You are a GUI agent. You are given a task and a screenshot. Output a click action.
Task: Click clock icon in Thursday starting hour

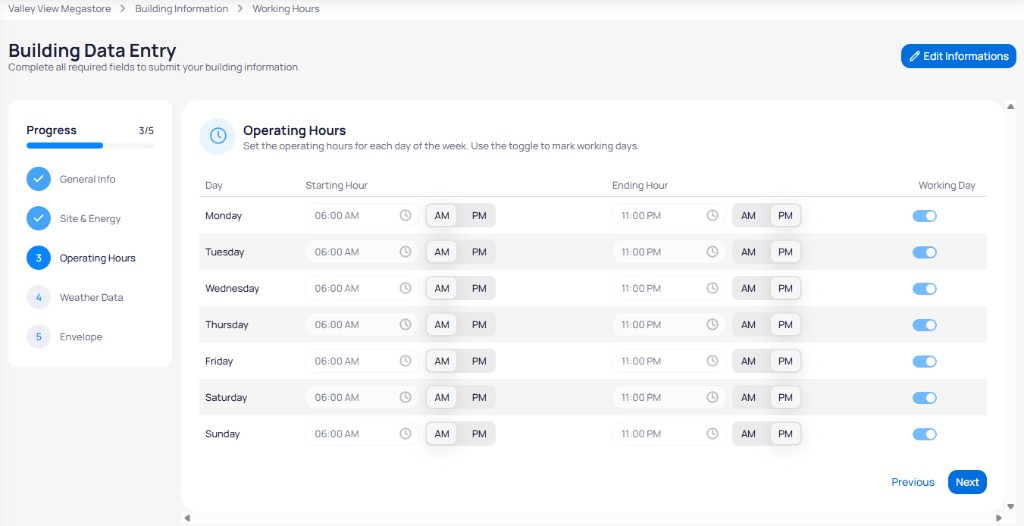(x=406, y=324)
